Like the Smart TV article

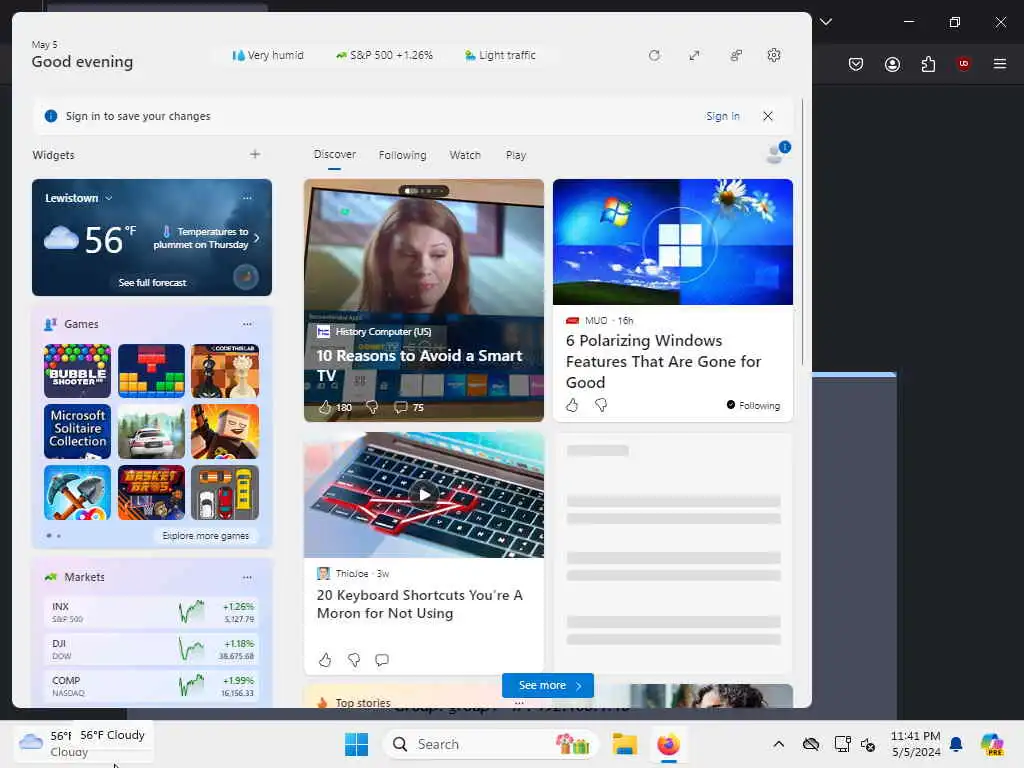325,408
